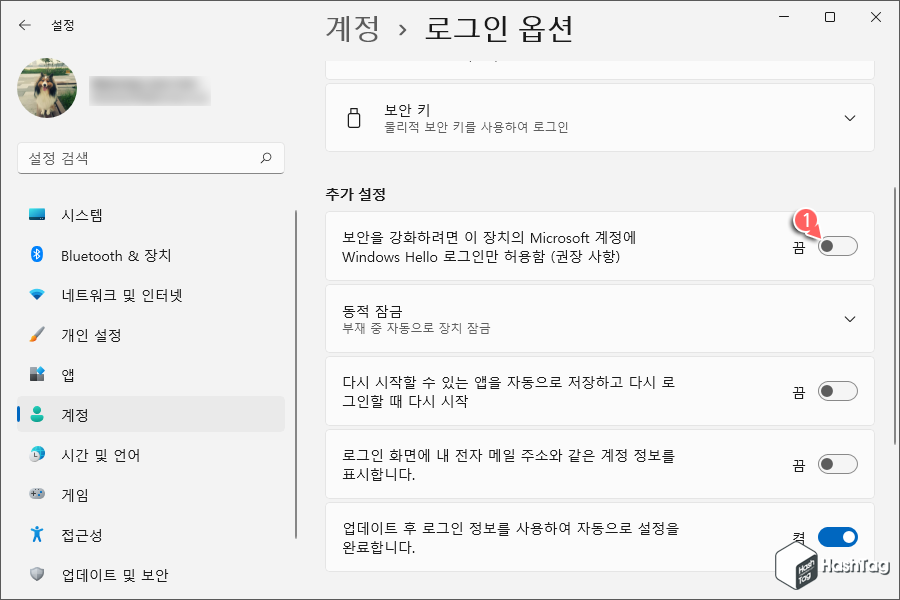Click the user profile picture
Viewport: 900px width, 600px height.
(x=47, y=89)
